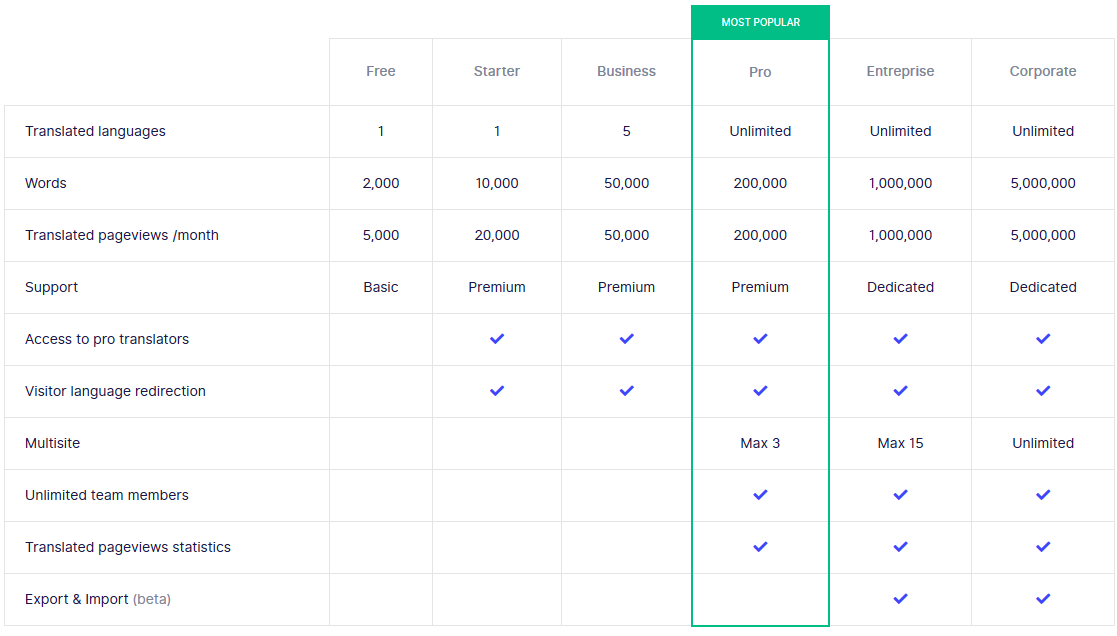
Task: Click the Pro plan's Unlimited translated languages value
Action: coord(761,131)
